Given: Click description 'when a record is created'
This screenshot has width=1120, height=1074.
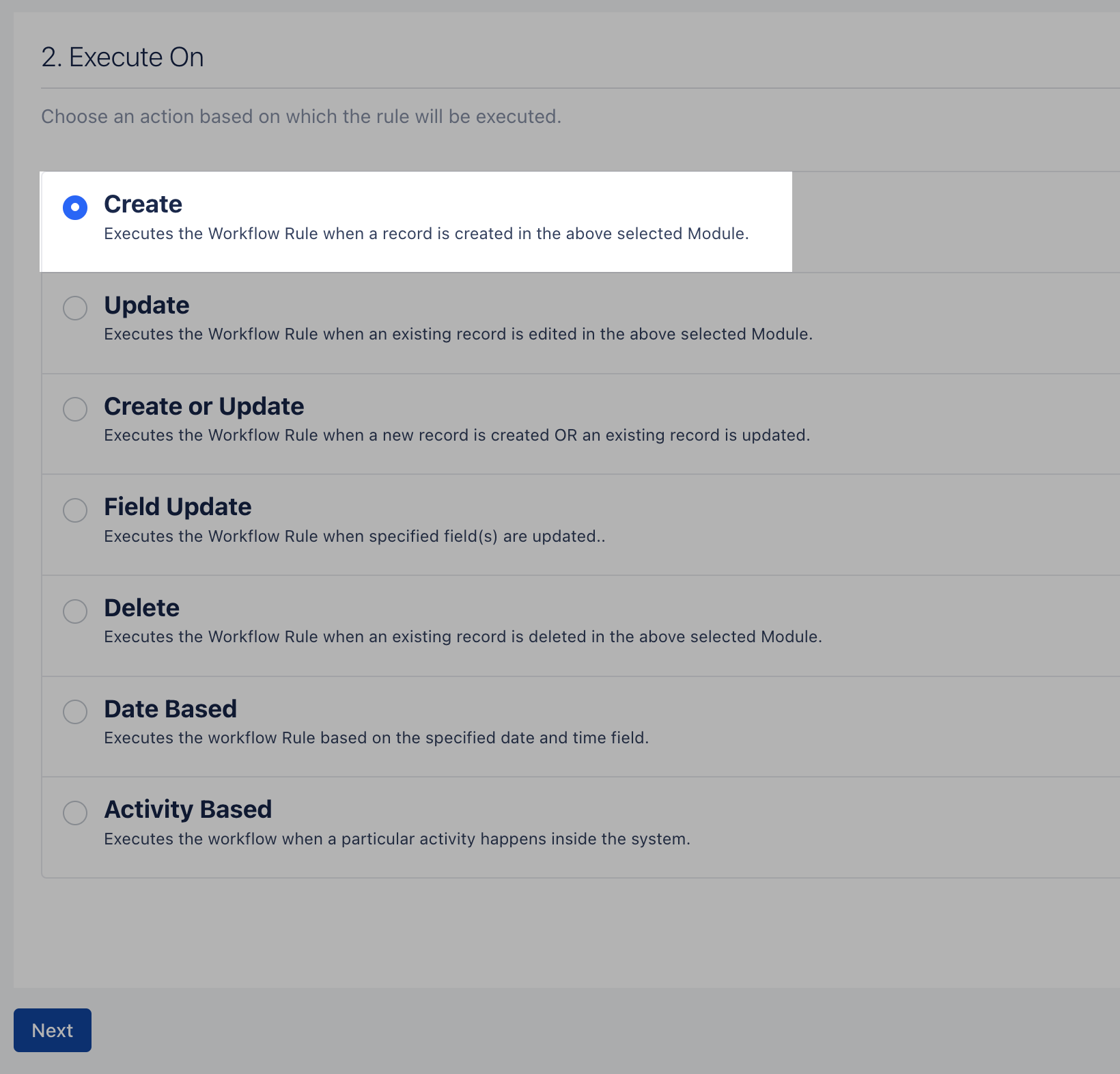Looking at the screenshot, I should [418, 234].
